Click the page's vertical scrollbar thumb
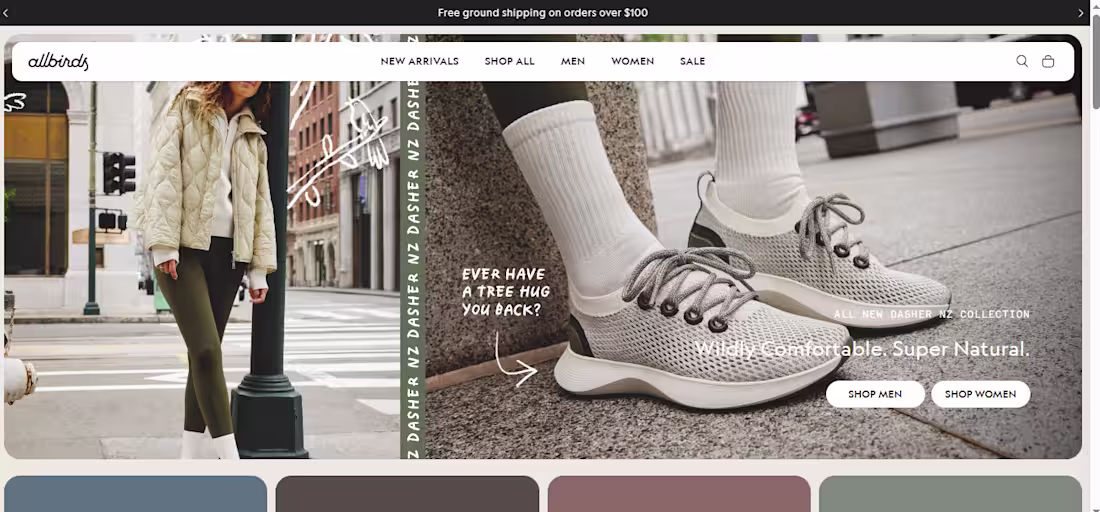 point(1095,60)
